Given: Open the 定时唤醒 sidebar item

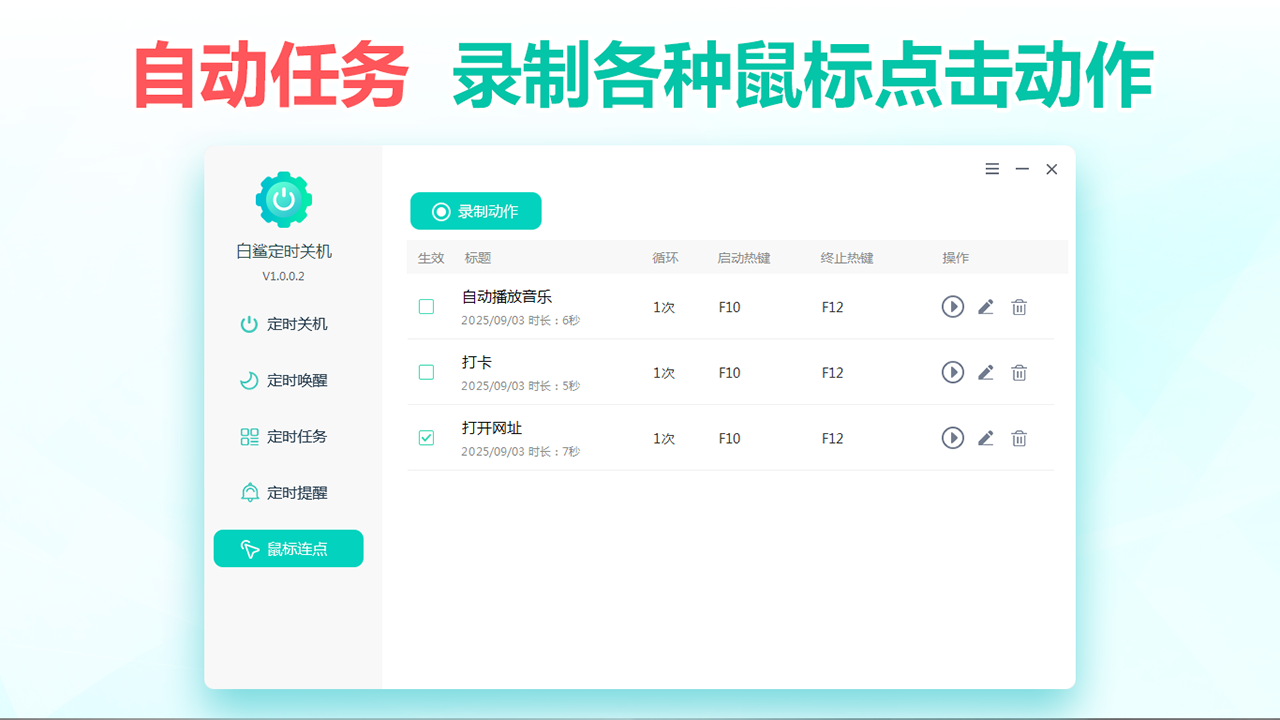Looking at the screenshot, I should tap(285, 380).
